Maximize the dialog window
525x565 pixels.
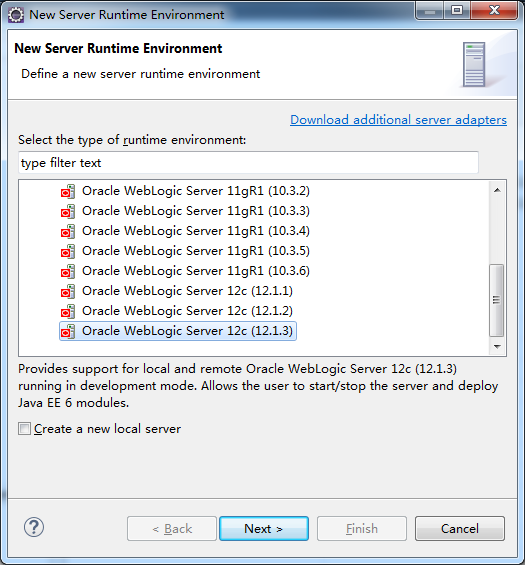pos(457,10)
